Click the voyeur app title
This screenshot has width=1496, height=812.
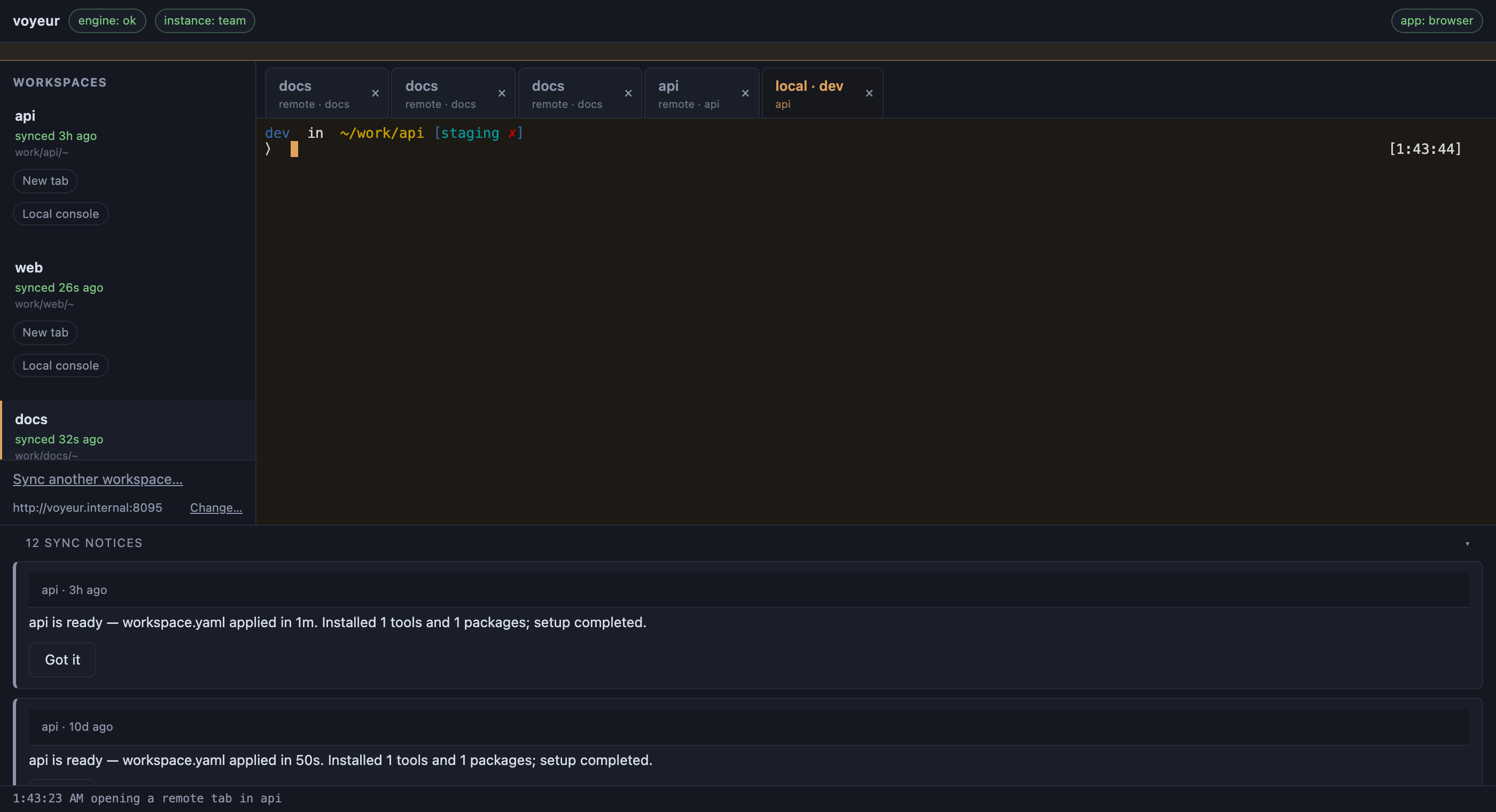[x=36, y=21]
